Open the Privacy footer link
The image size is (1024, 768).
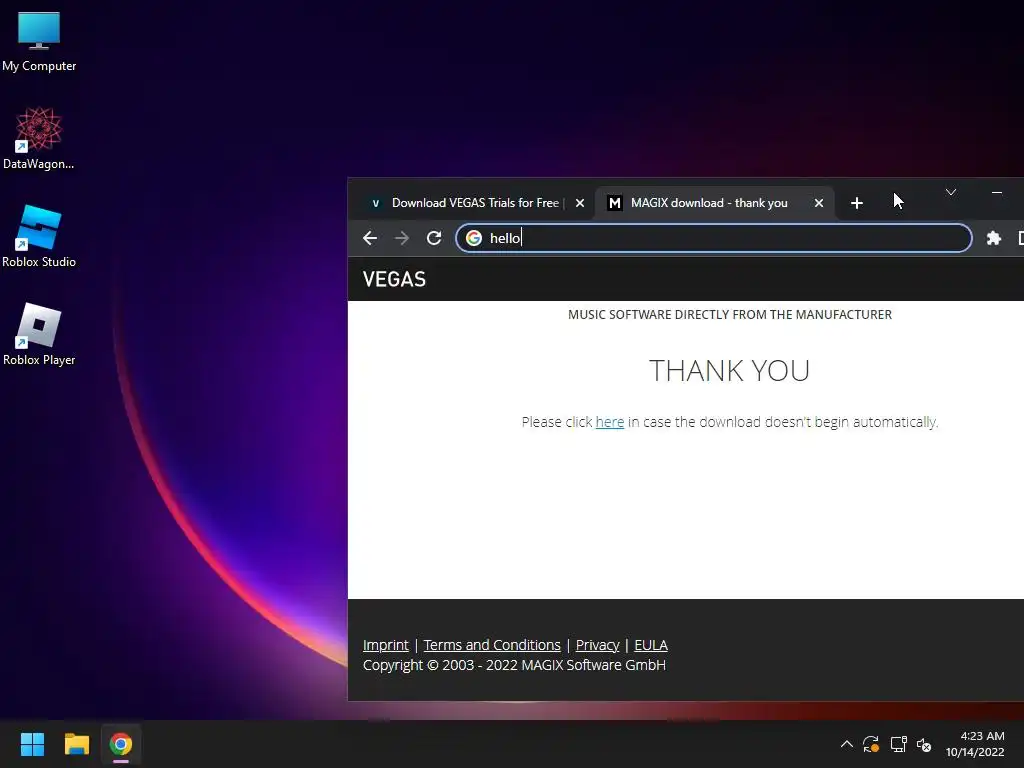tap(597, 645)
